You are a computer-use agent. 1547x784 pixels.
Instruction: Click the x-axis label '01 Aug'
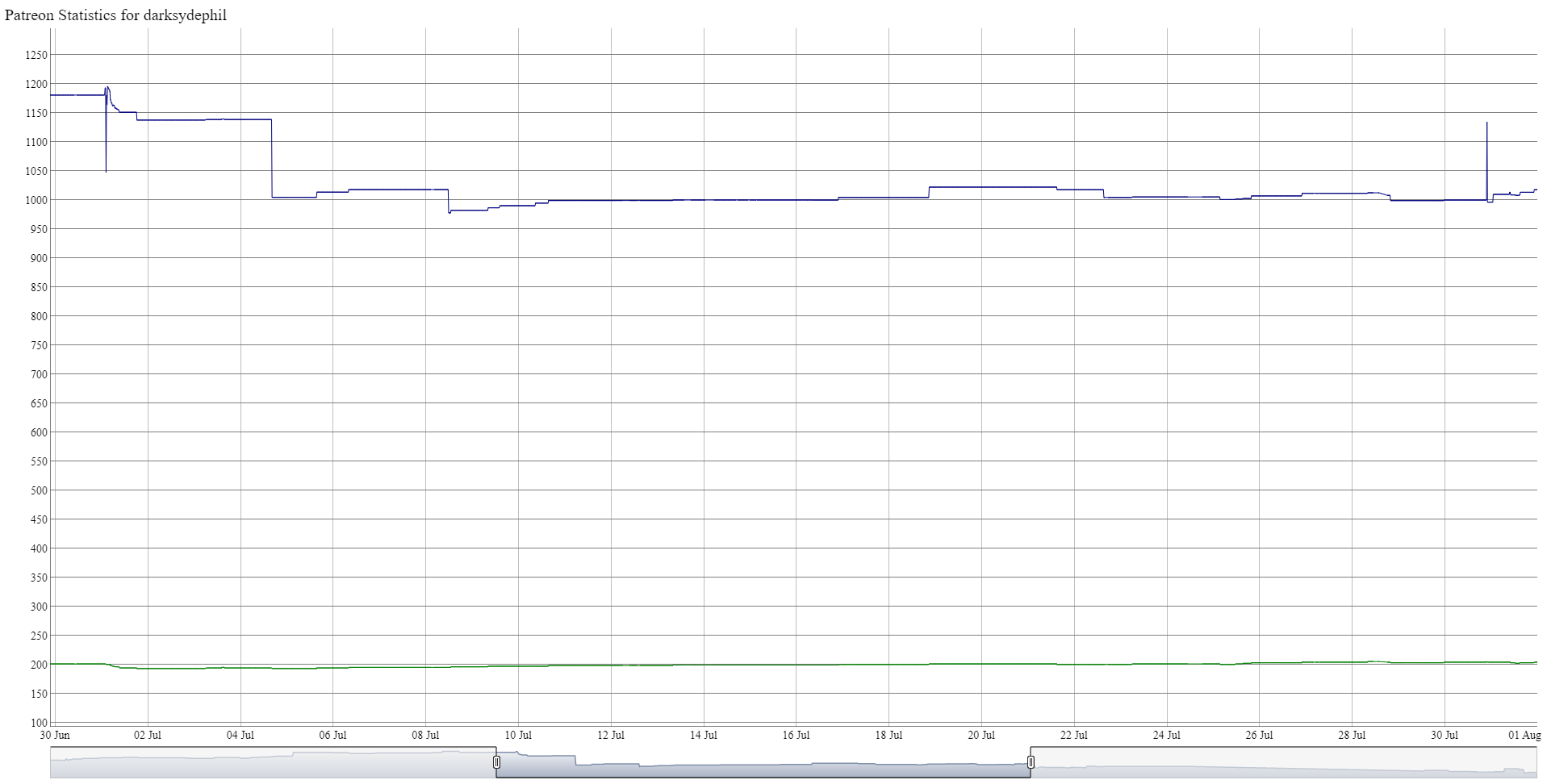(1525, 735)
